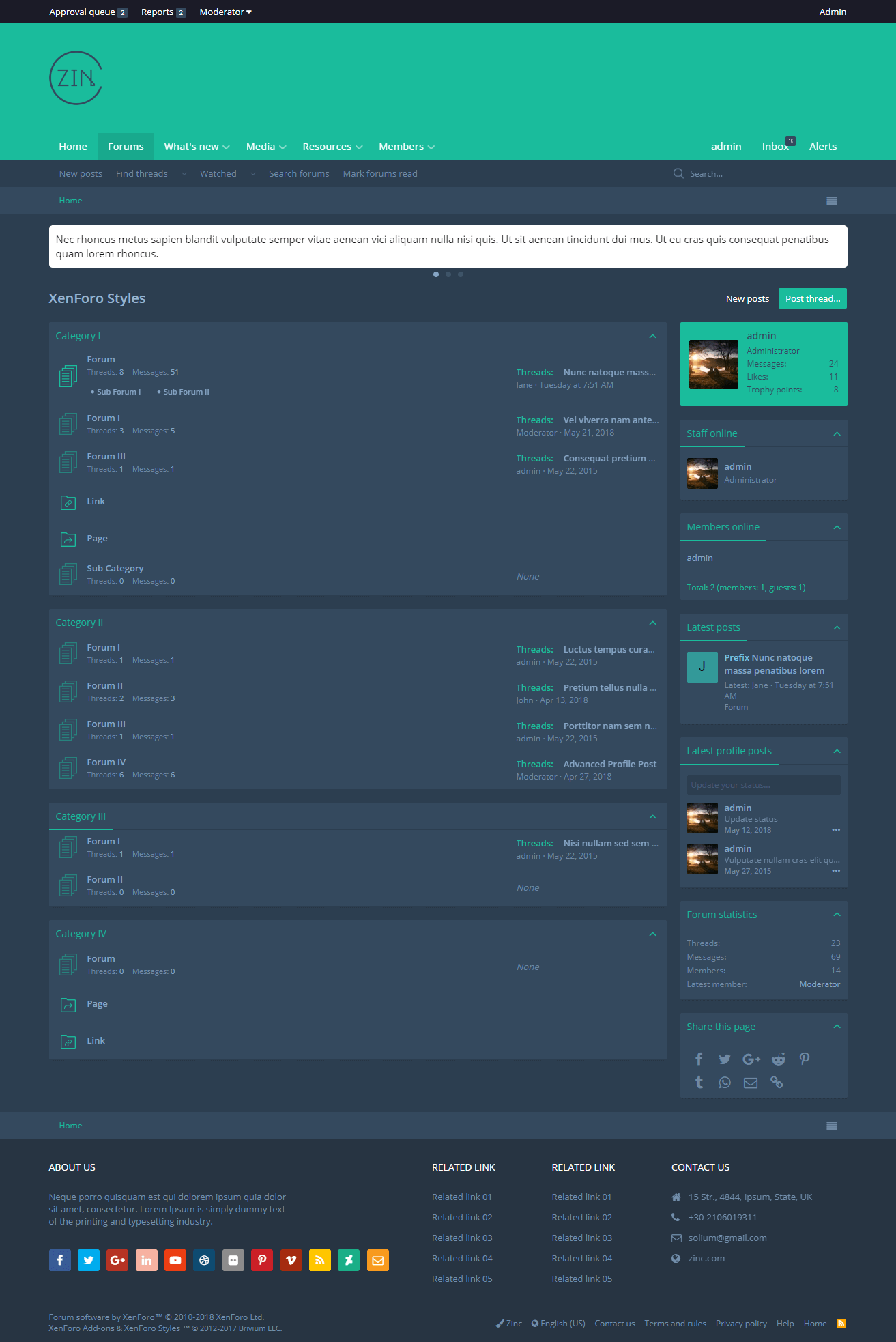This screenshot has height=1342, width=896.
Task: Expand the What's new menu arrow
Action: [x=226, y=147]
